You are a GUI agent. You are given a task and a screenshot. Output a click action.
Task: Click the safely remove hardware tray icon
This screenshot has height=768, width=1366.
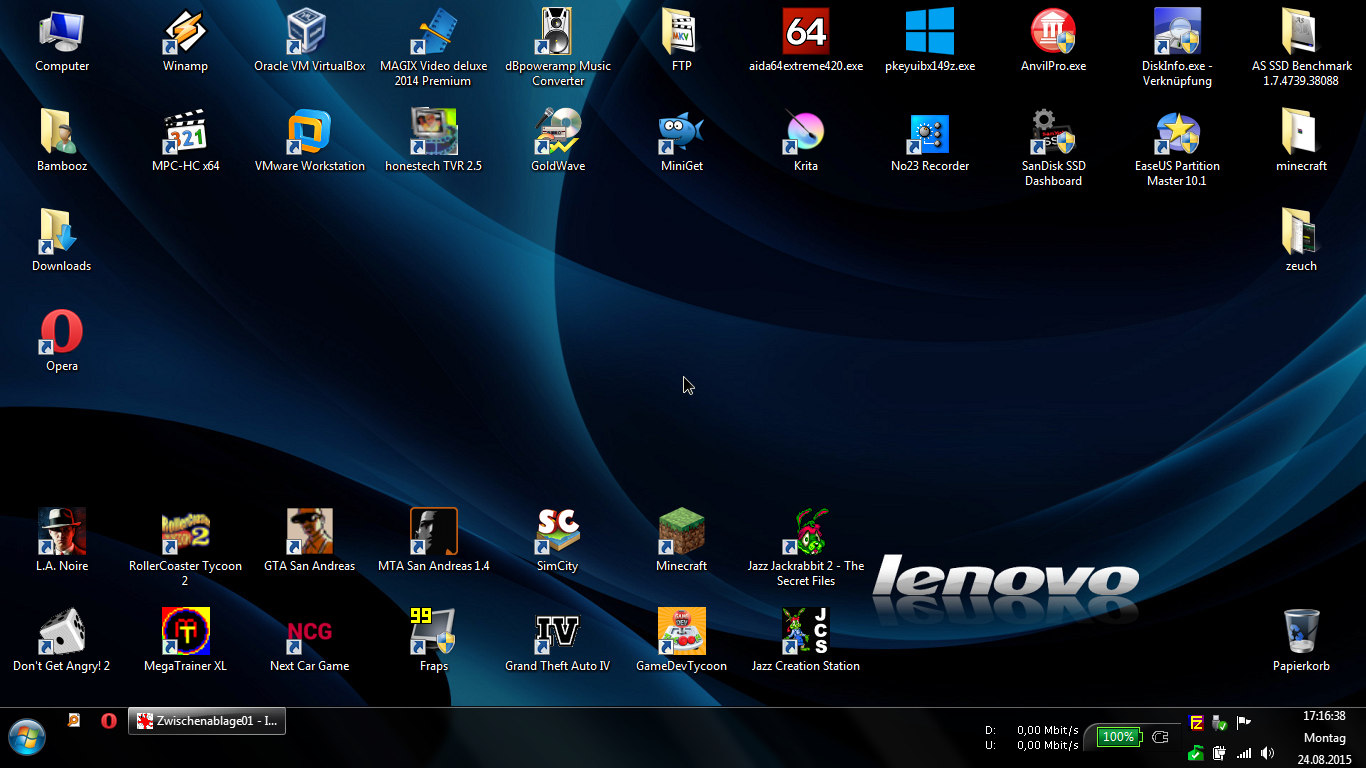point(1220,723)
